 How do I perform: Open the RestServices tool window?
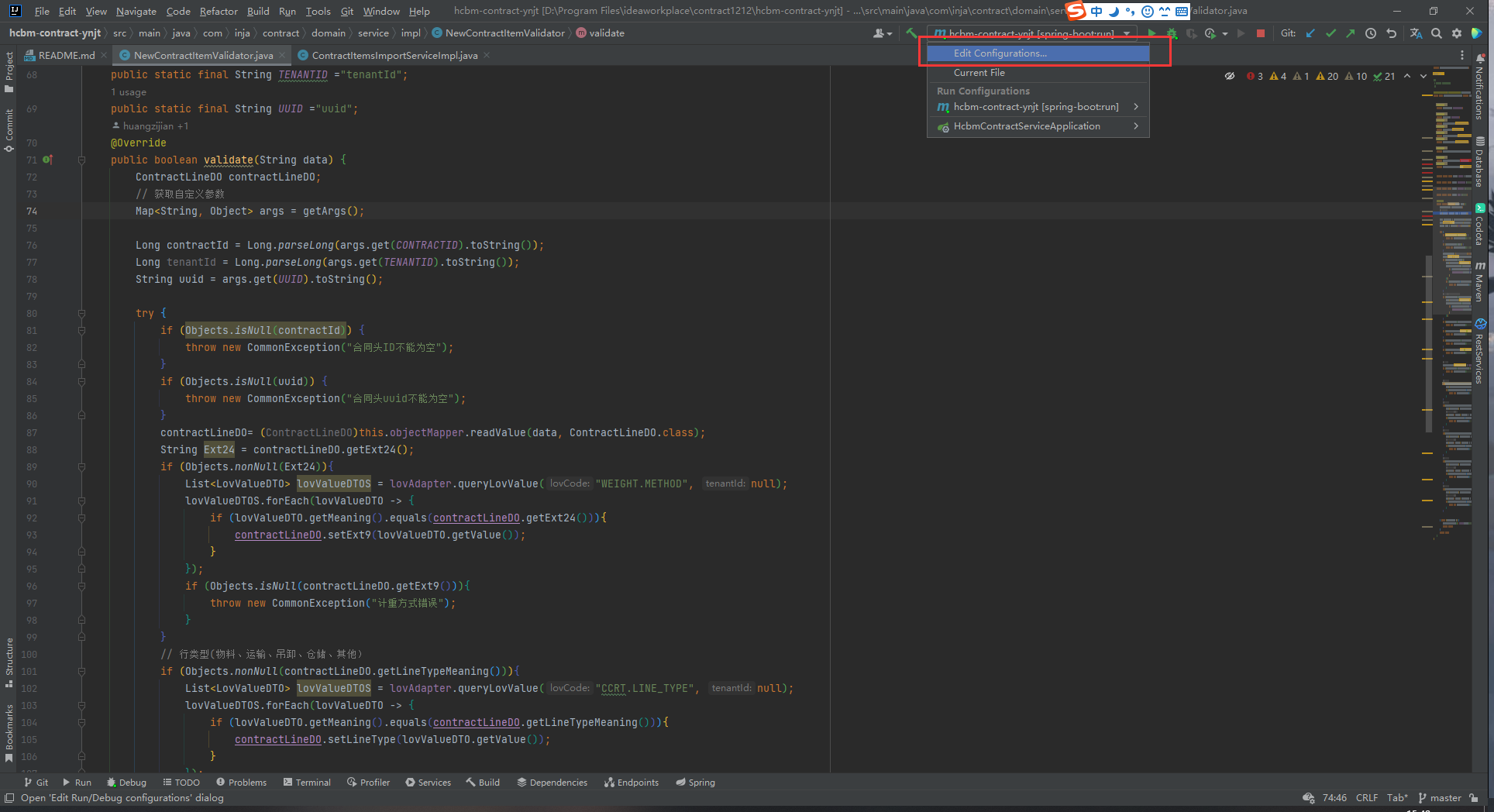pos(1480,352)
